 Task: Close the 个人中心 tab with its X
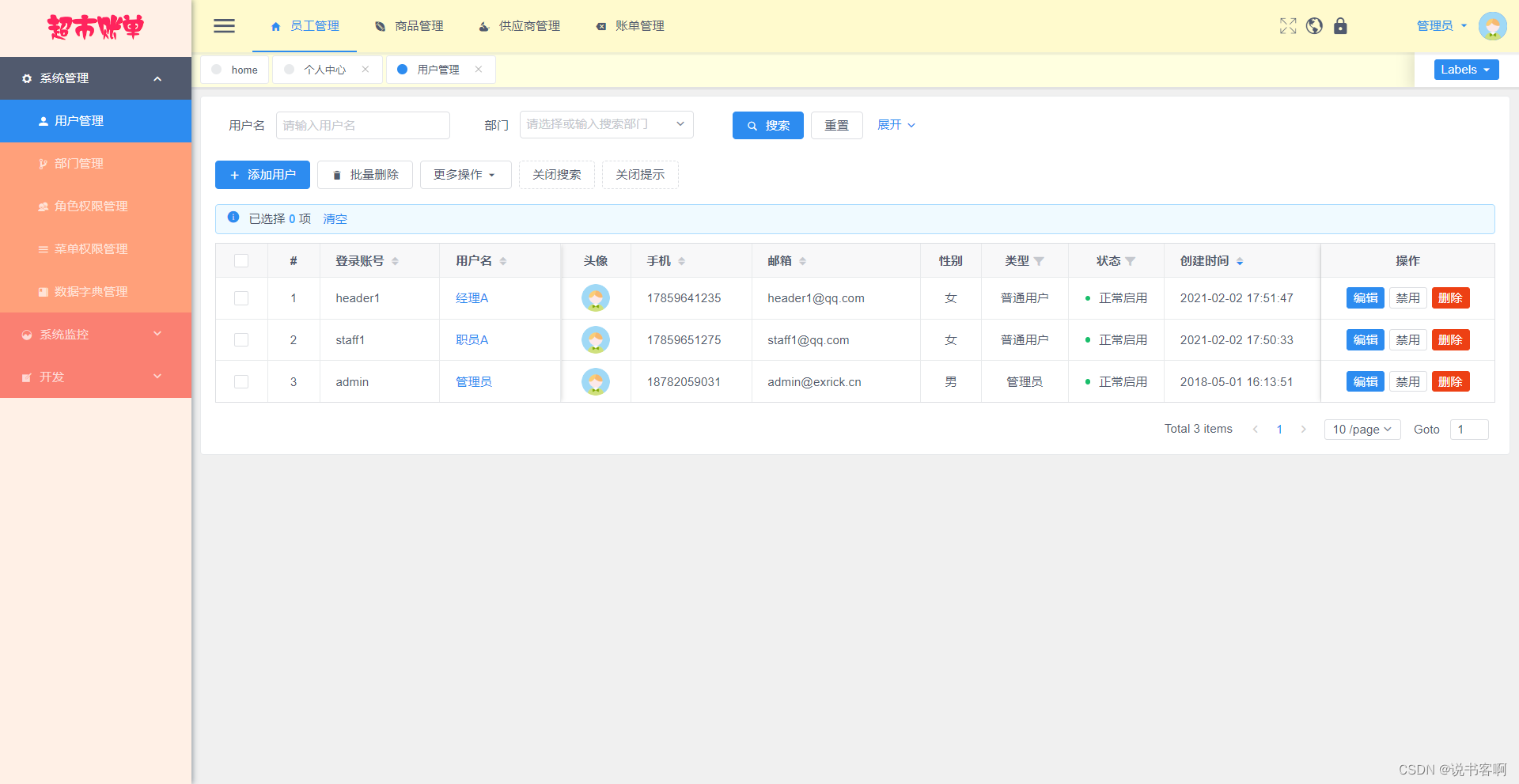point(366,70)
